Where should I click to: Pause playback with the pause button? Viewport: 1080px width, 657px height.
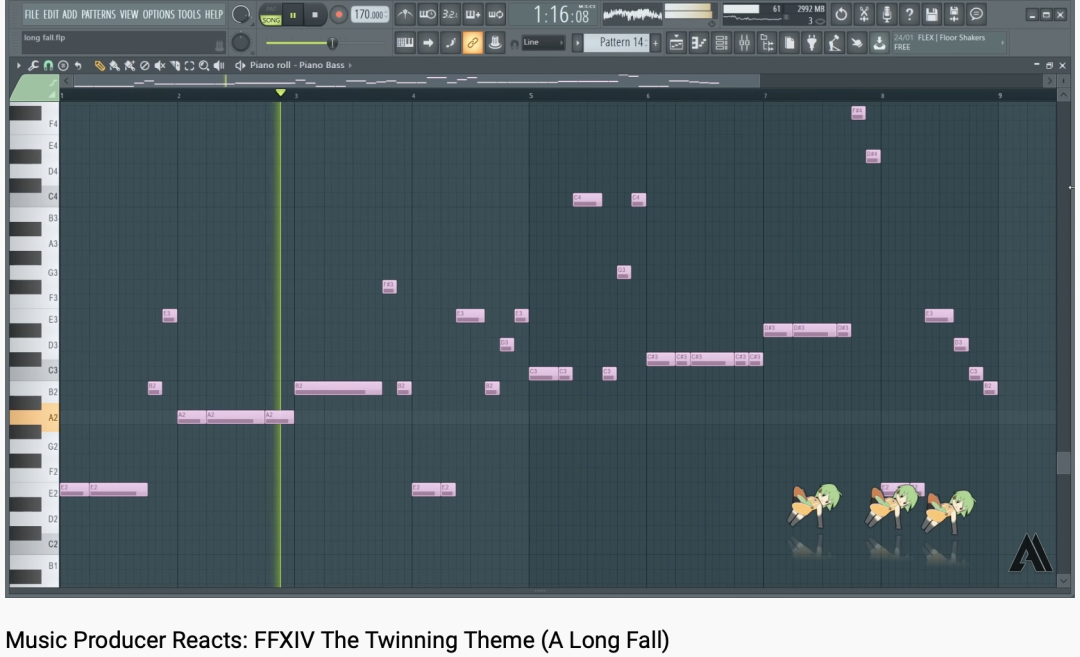coord(293,14)
